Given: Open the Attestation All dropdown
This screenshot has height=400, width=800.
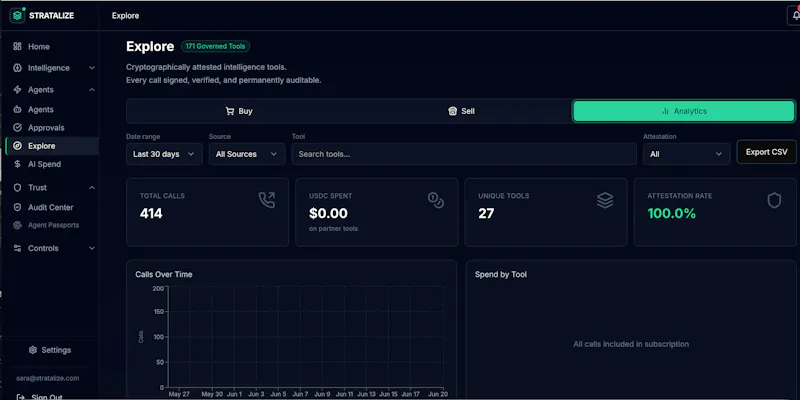Looking at the screenshot, I should pyautogui.click(x=687, y=154).
